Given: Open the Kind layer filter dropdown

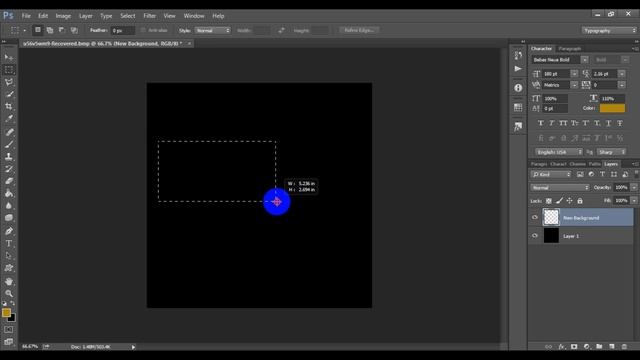Looking at the screenshot, I should 551,174.
